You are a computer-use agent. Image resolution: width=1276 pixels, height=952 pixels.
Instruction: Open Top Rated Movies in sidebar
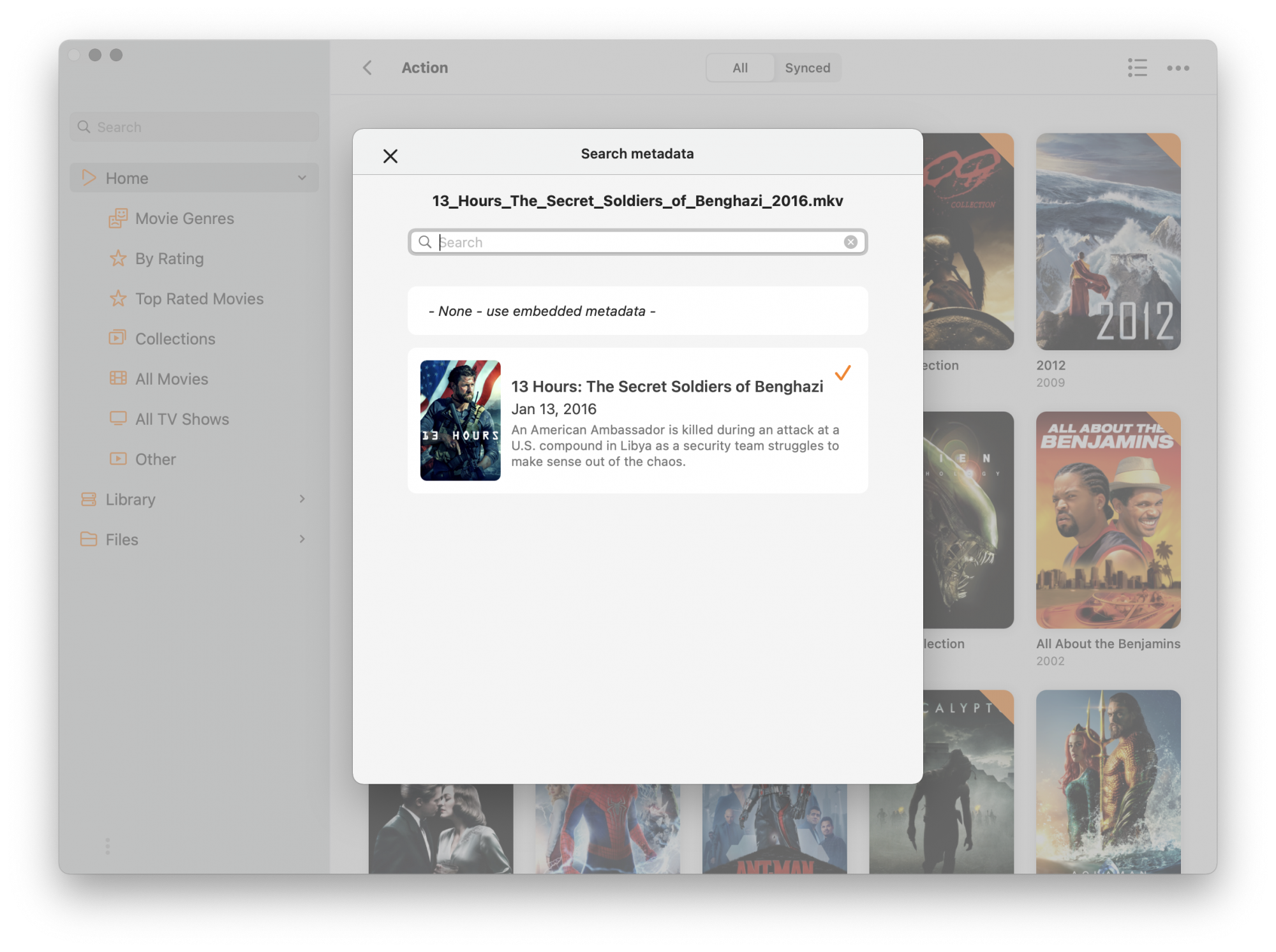click(x=199, y=299)
